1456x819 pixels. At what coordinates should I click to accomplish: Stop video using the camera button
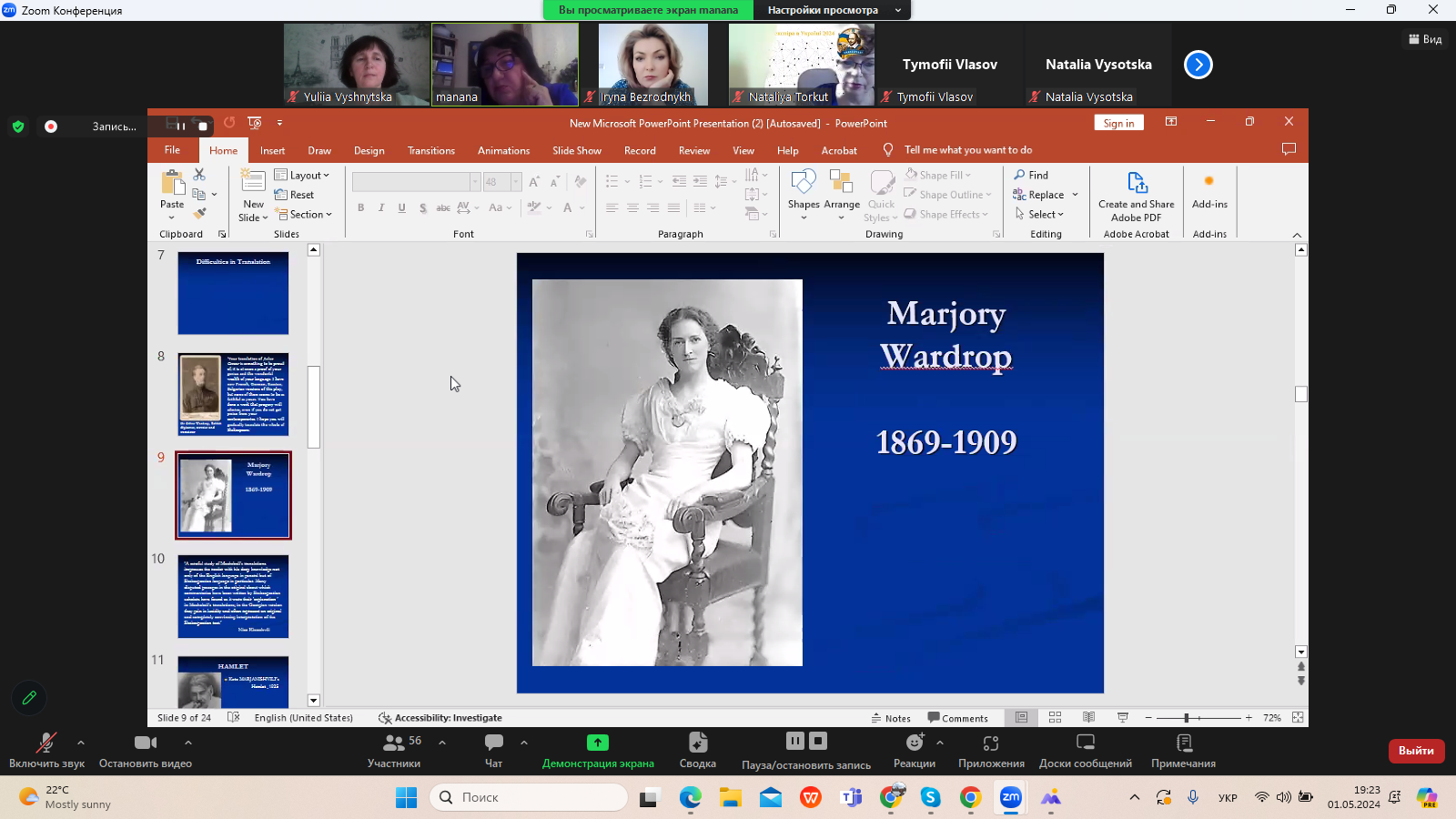[x=145, y=743]
